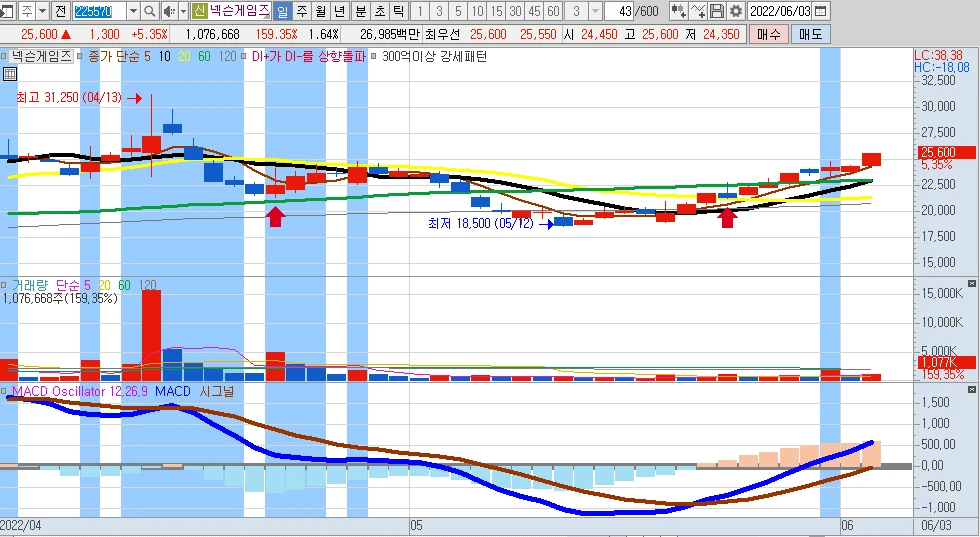
Task: Switch to the 년 yearly chart
Action: (339, 11)
